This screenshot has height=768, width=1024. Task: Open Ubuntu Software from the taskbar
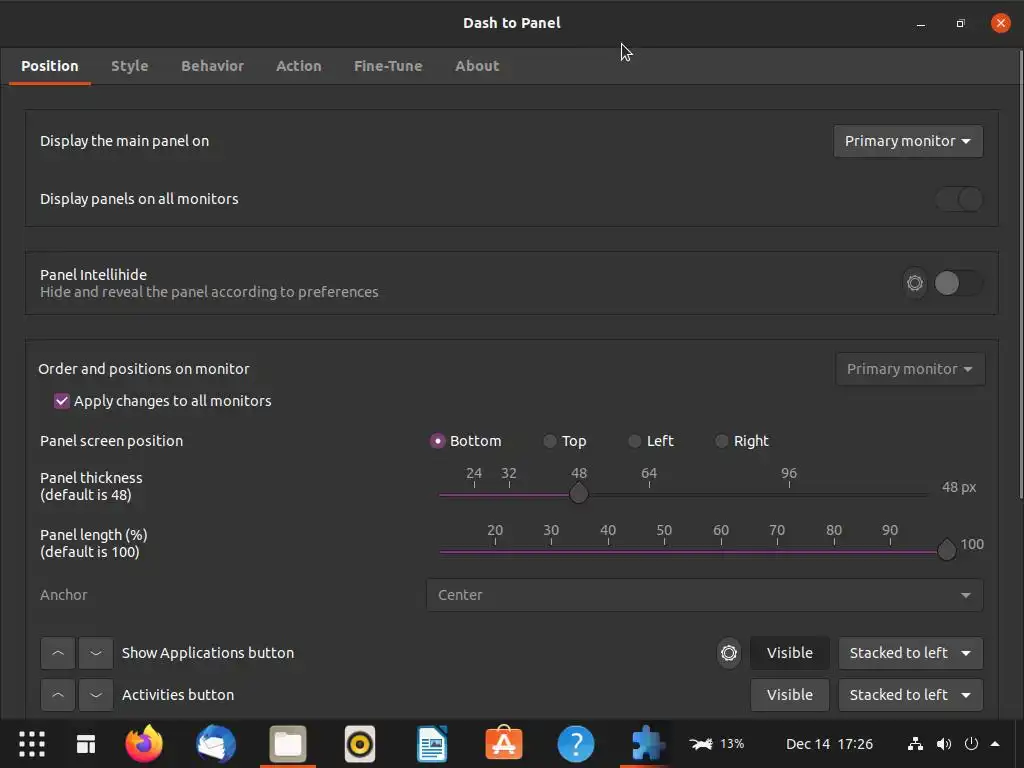504,744
